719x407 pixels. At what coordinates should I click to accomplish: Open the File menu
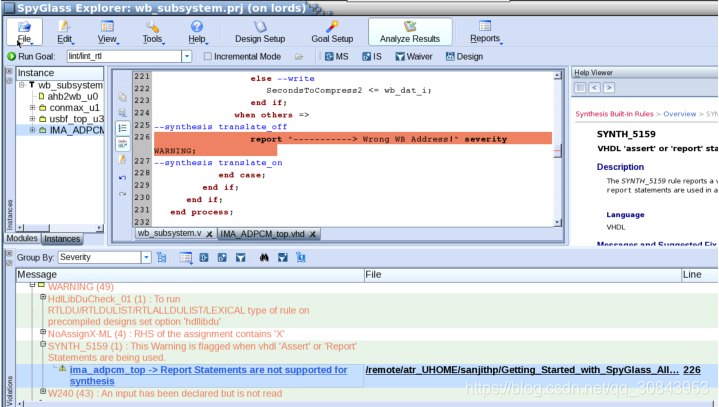24,32
